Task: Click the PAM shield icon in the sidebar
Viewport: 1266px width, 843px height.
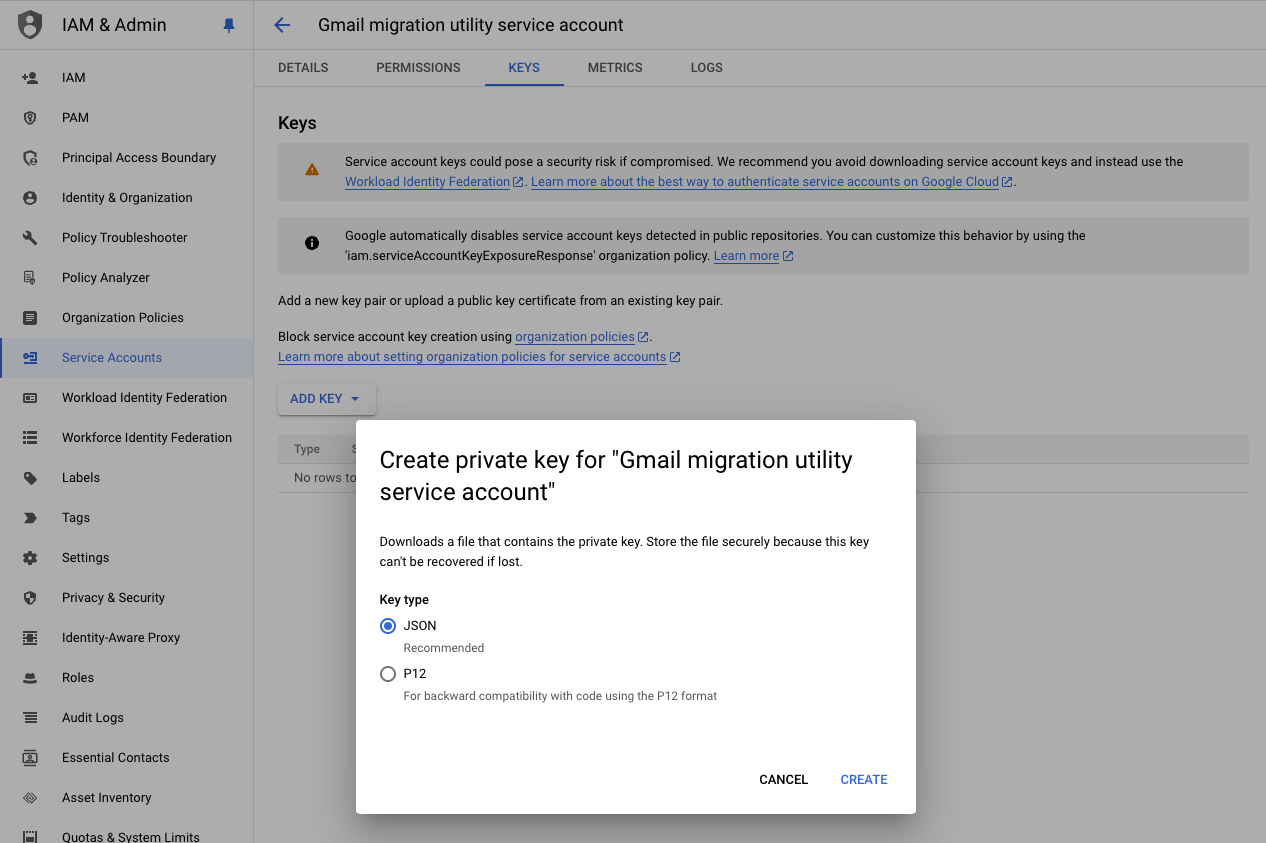Action: pos(30,117)
